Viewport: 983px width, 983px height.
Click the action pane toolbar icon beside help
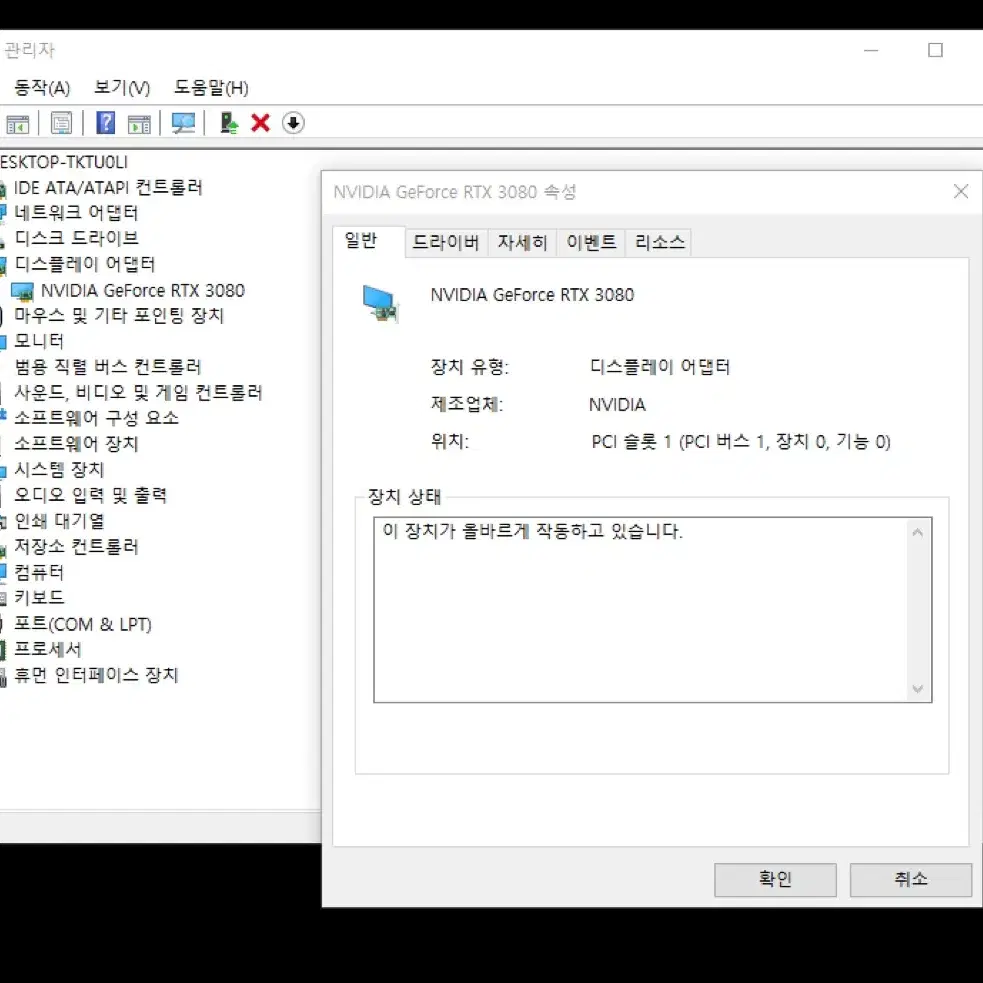tap(139, 124)
